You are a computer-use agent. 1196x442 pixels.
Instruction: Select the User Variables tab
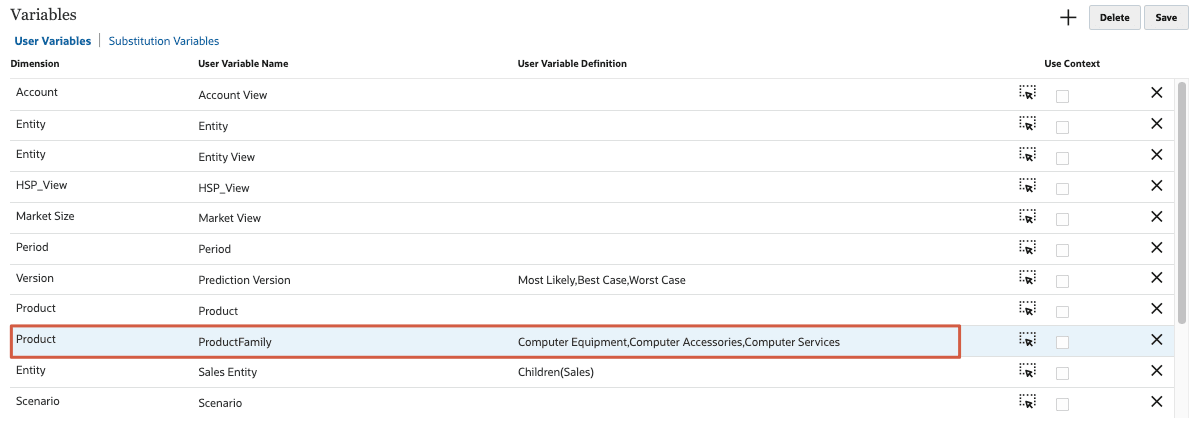[52, 41]
